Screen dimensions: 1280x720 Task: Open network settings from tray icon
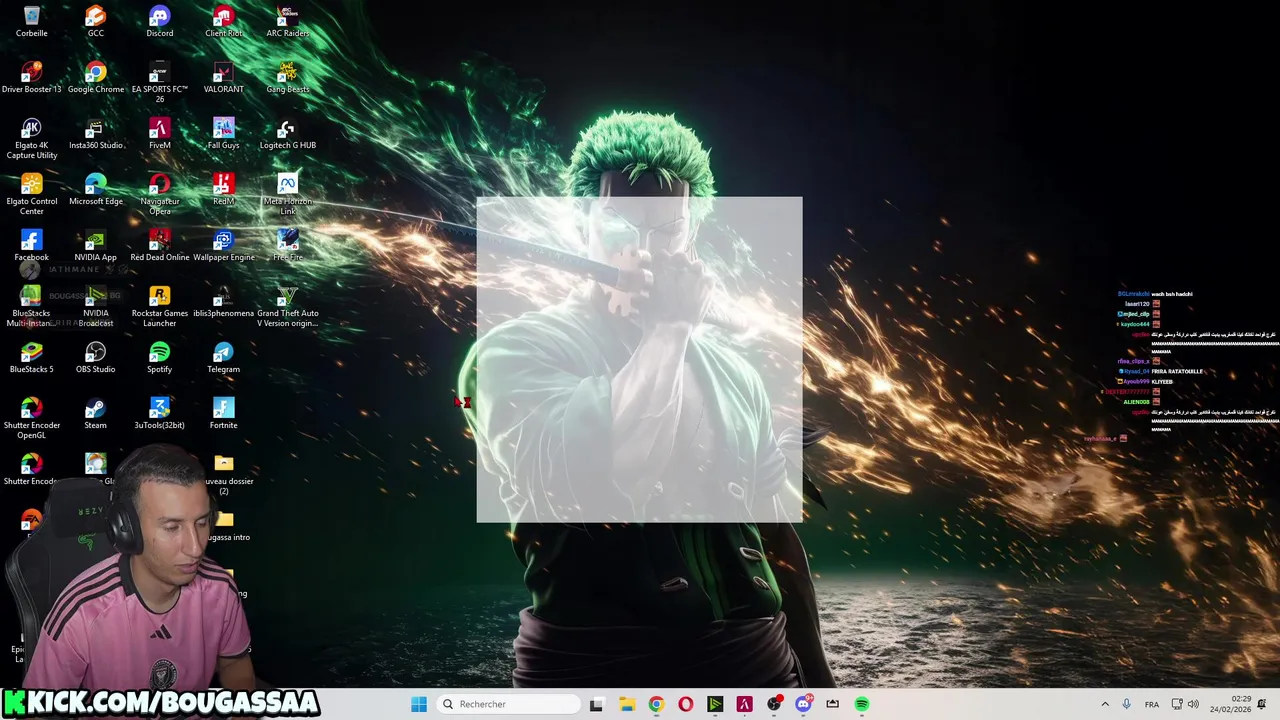(1177, 704)
